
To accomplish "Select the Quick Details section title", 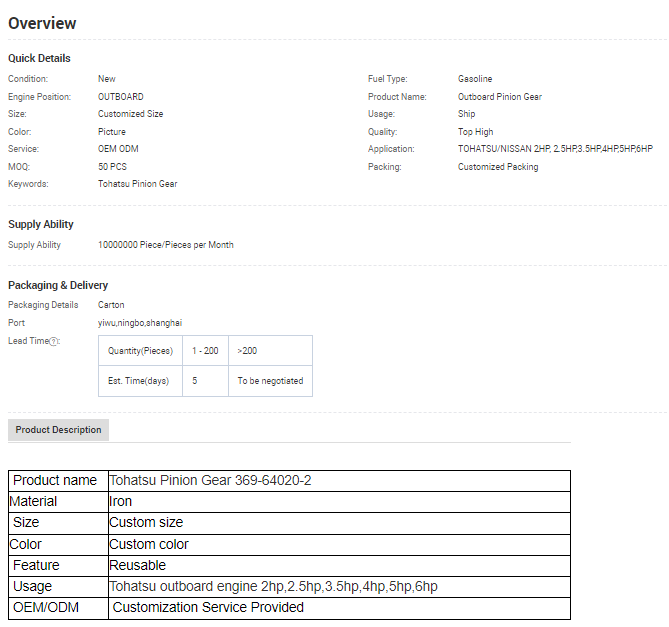I will pos(39,58).
